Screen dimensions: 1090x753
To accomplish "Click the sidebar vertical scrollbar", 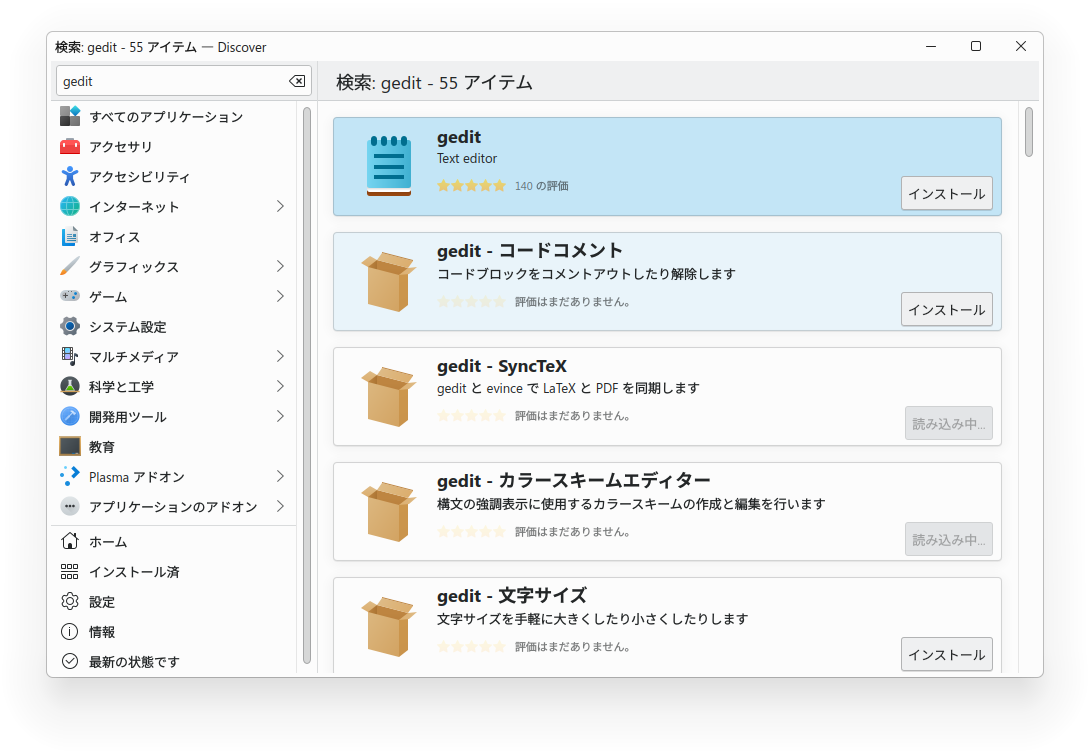I will [x=307, y=386].
